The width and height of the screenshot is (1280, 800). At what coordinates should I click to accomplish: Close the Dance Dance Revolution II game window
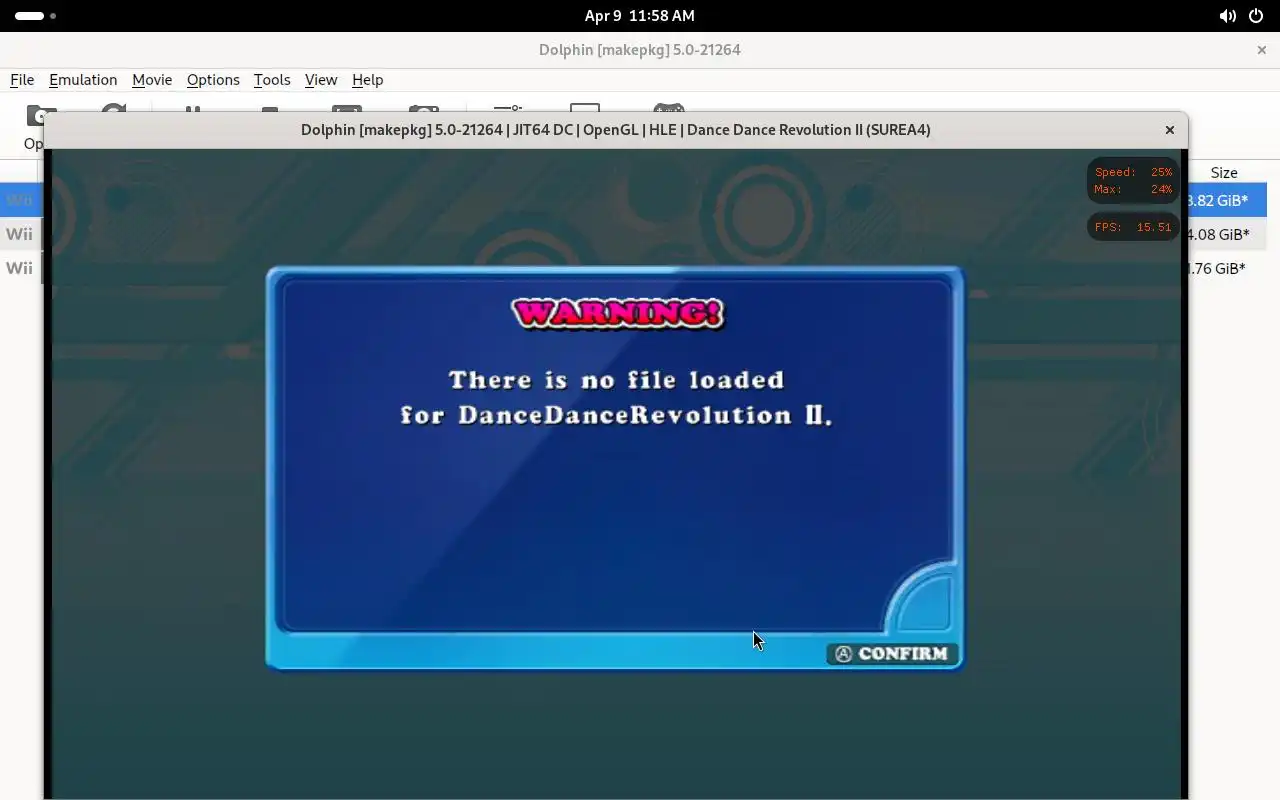pyautogui.click(x=1169, y=130)
